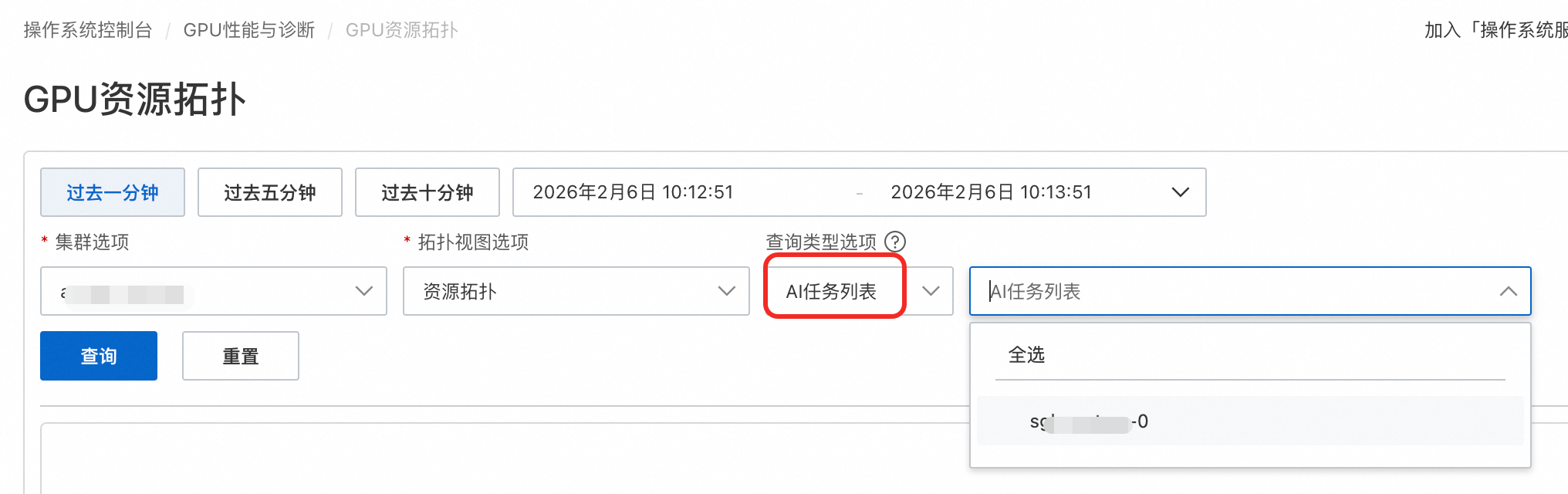
Task: Collapse the AI任务列表 multi-select chevron
Action: click(1508, 291)
